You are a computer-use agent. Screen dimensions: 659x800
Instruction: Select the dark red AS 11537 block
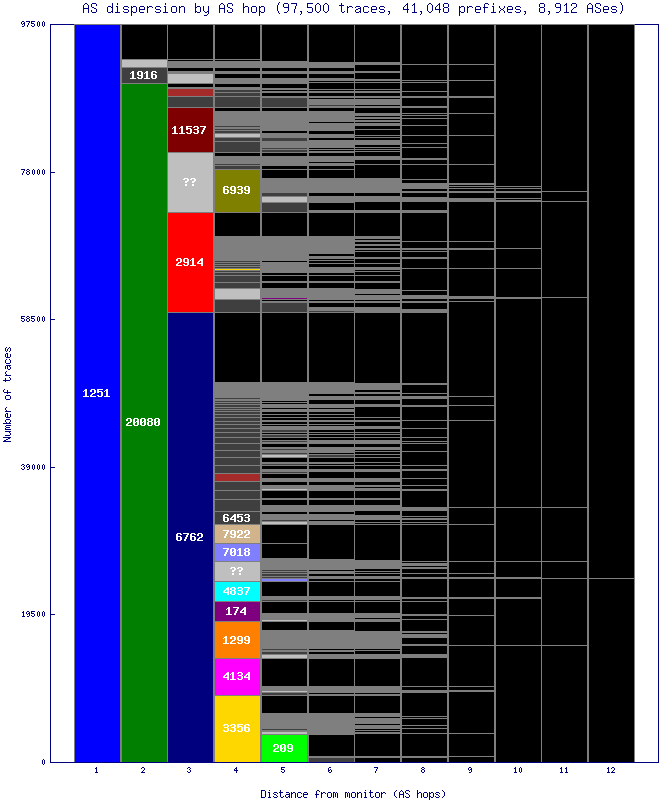190,130
